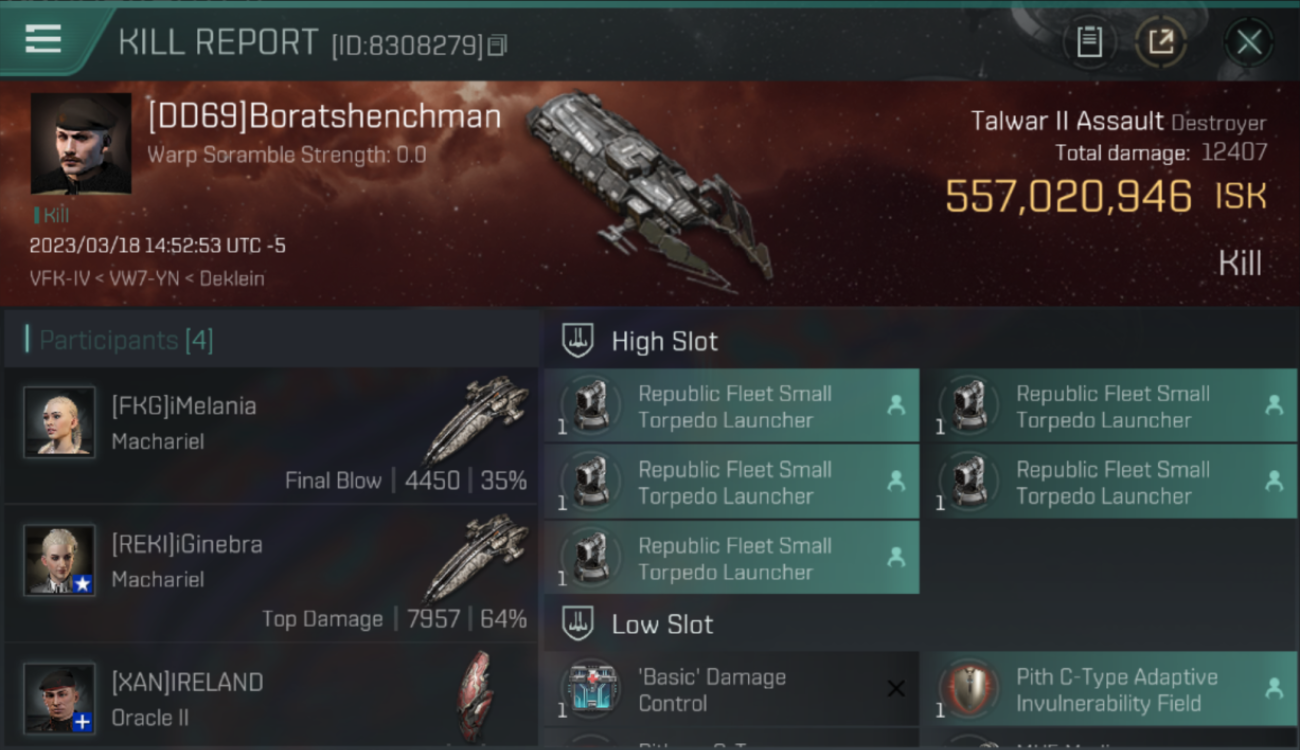Select the Low Slot section header icon
Viewport: 1300px width, 750px height.
point(577,624)
